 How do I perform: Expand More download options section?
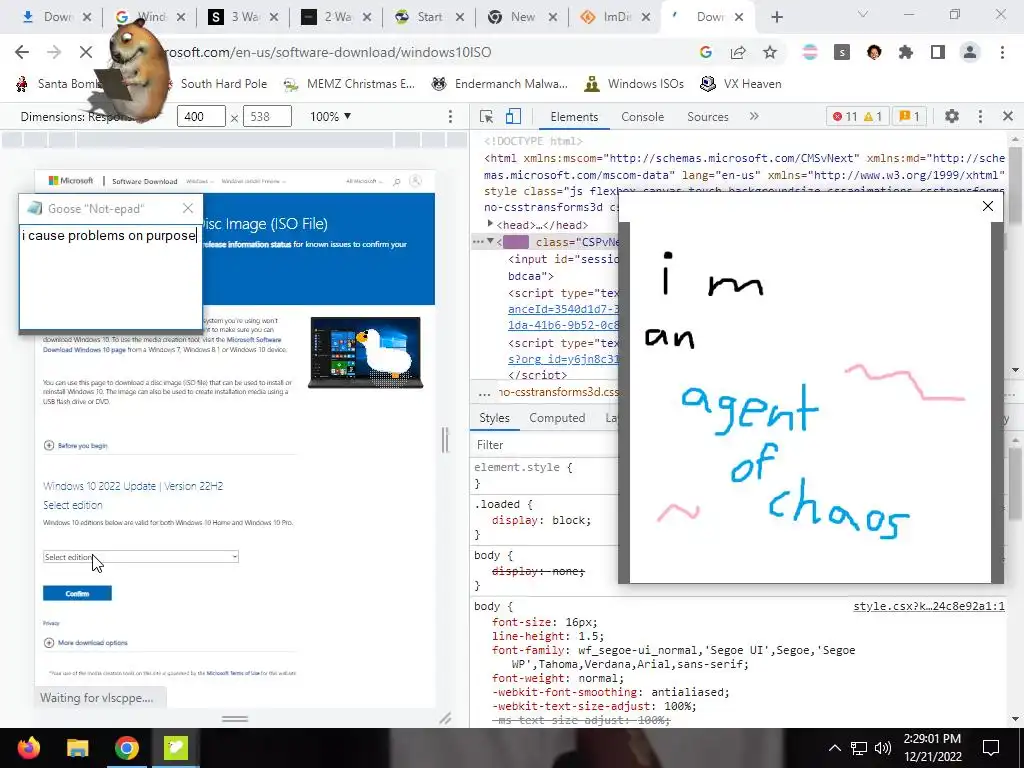point(86,643)
